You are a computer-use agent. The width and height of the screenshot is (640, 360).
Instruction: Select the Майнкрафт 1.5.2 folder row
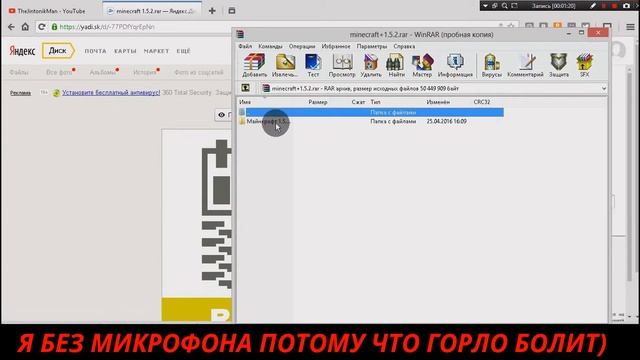point(371,122)
